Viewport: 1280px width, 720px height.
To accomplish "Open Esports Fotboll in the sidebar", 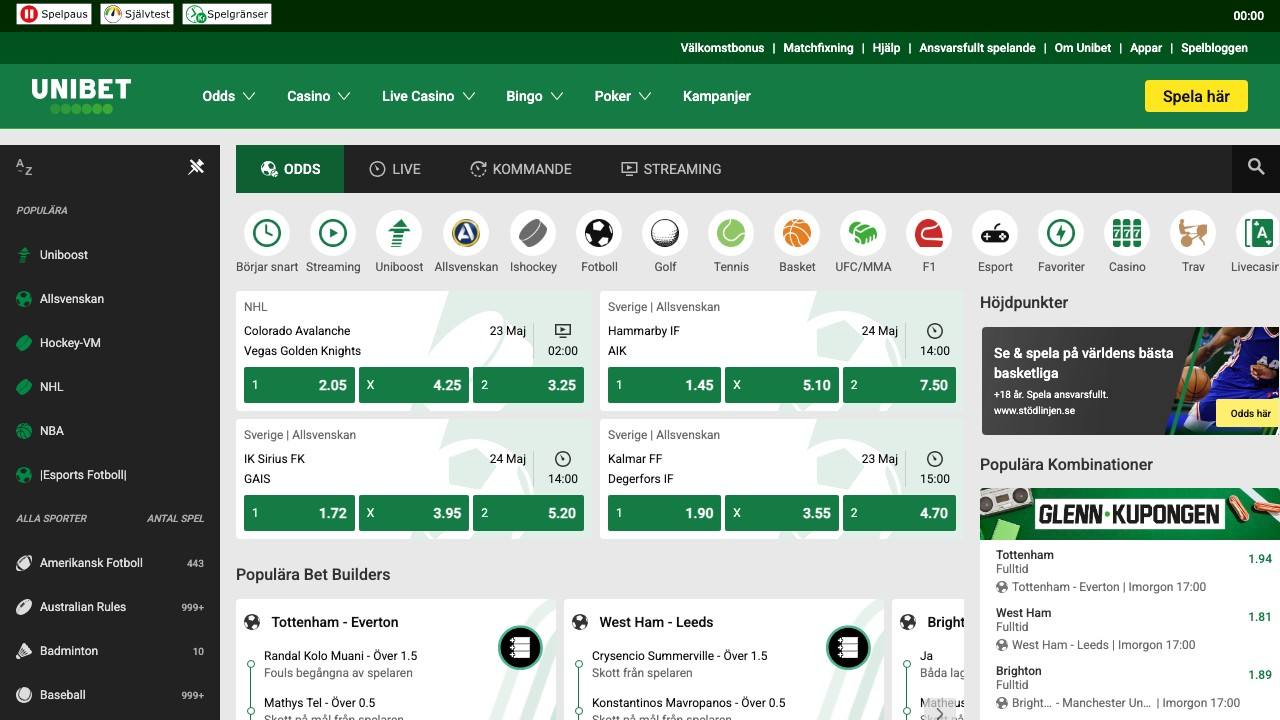I will [x=110, y=475].
